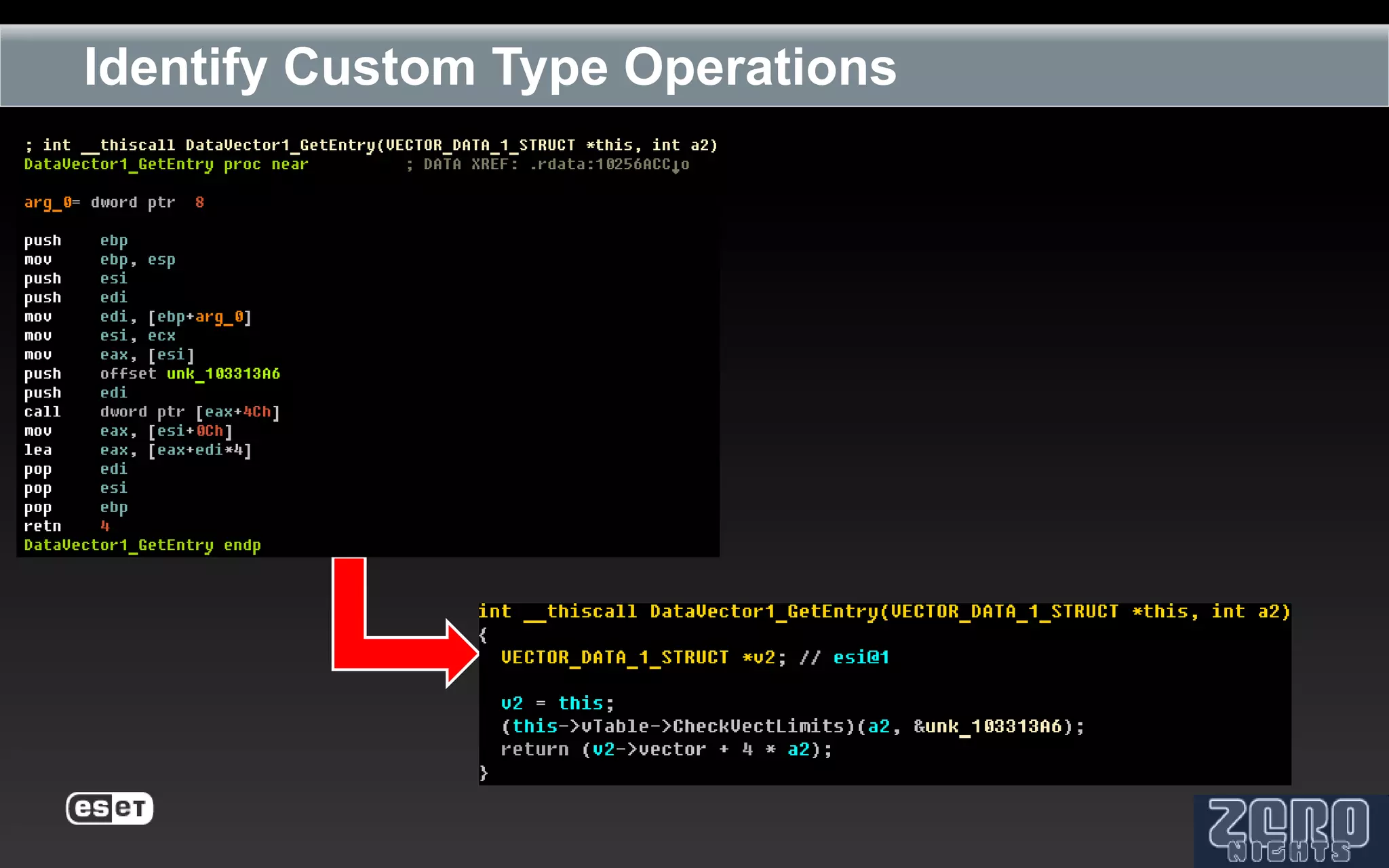Click the 'pop edi' instruction
The image size is (1389, 868).
coord(76,469)
